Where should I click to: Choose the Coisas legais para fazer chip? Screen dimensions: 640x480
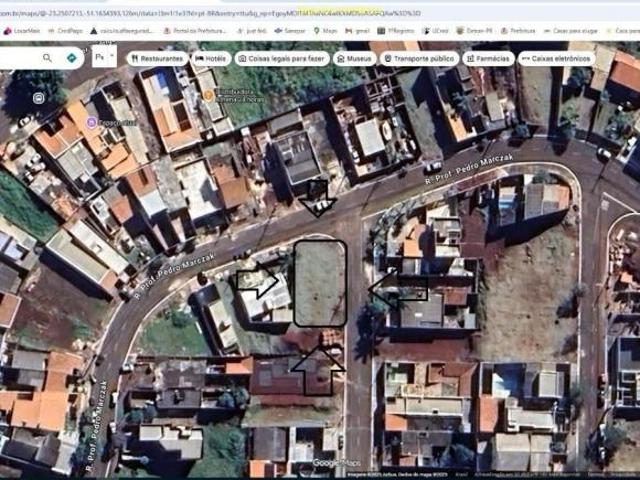tap(282, 59)
